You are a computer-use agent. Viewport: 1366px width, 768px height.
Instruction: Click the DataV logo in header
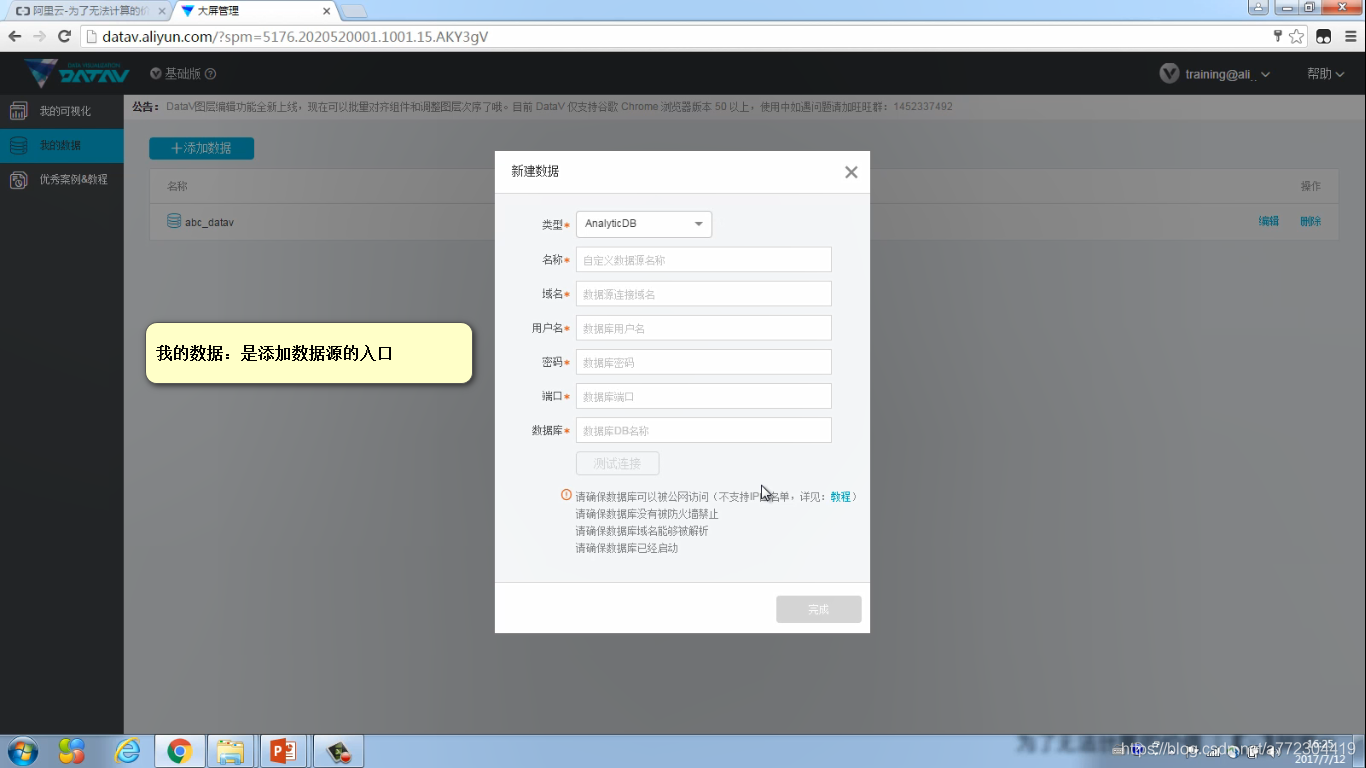77,73
